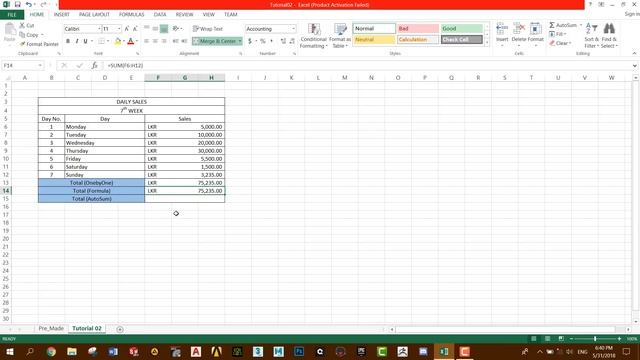Open the font size dropdown showing 11
The width and height of the screenshot is (640, 360).
click(119, 29)
